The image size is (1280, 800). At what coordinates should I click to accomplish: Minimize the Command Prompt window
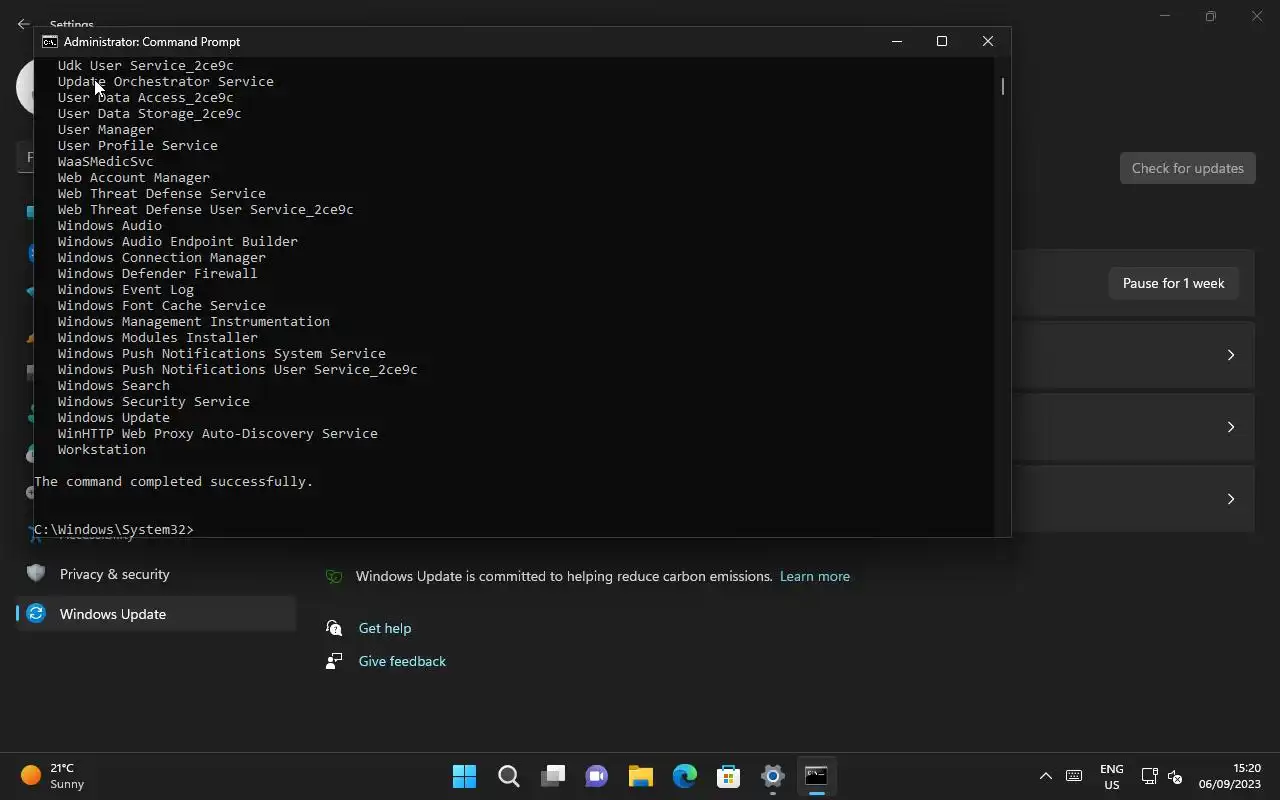[x=897, y=41]
